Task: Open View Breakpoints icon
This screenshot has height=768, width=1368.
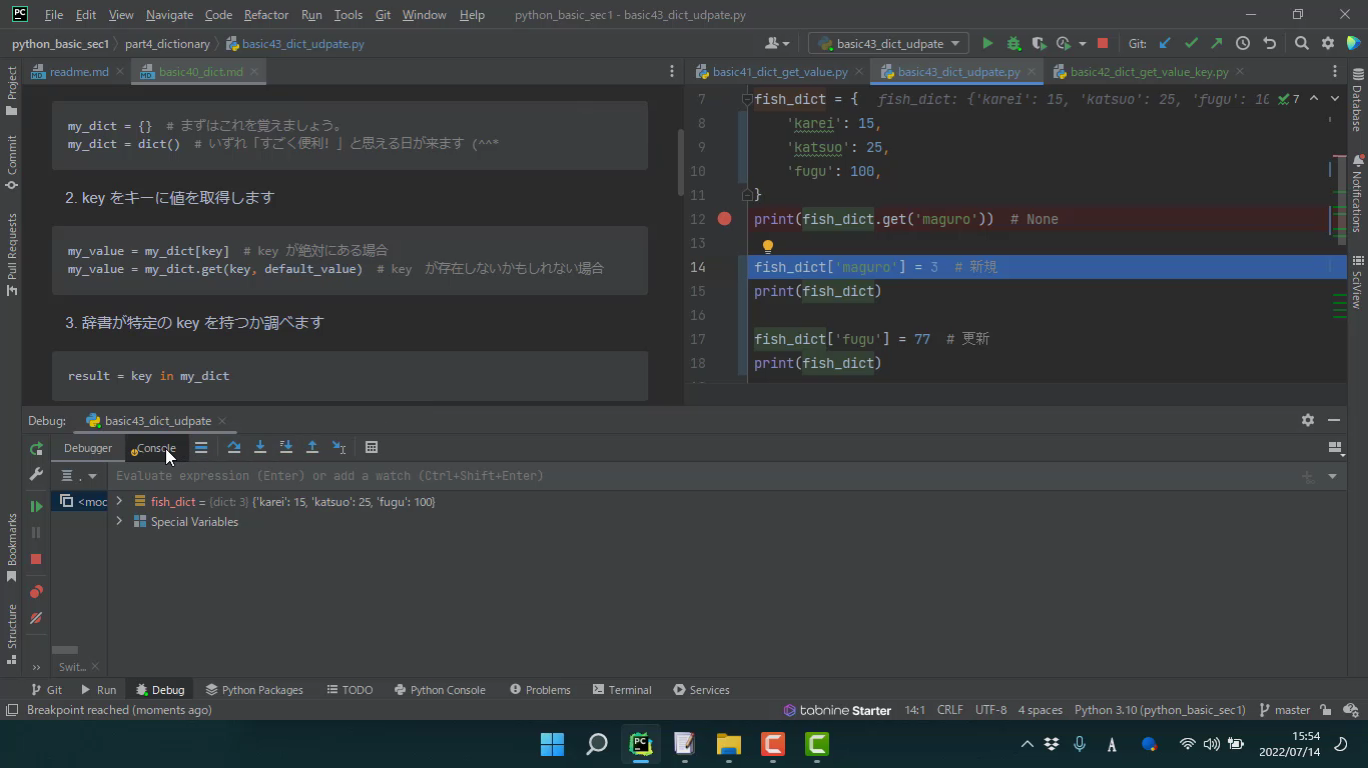Action: pos(36,592)
